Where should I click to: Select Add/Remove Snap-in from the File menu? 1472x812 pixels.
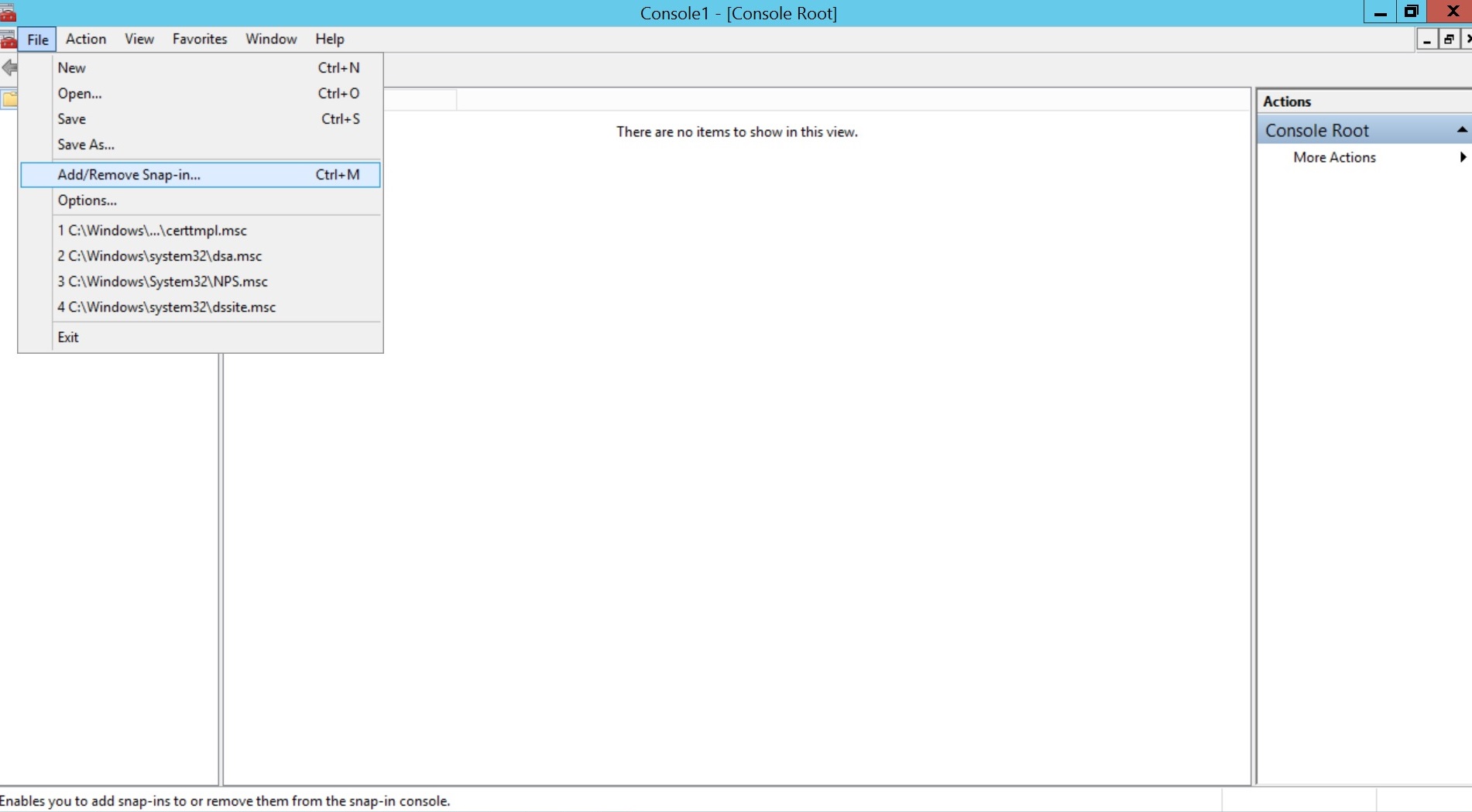tap(129, 174)
